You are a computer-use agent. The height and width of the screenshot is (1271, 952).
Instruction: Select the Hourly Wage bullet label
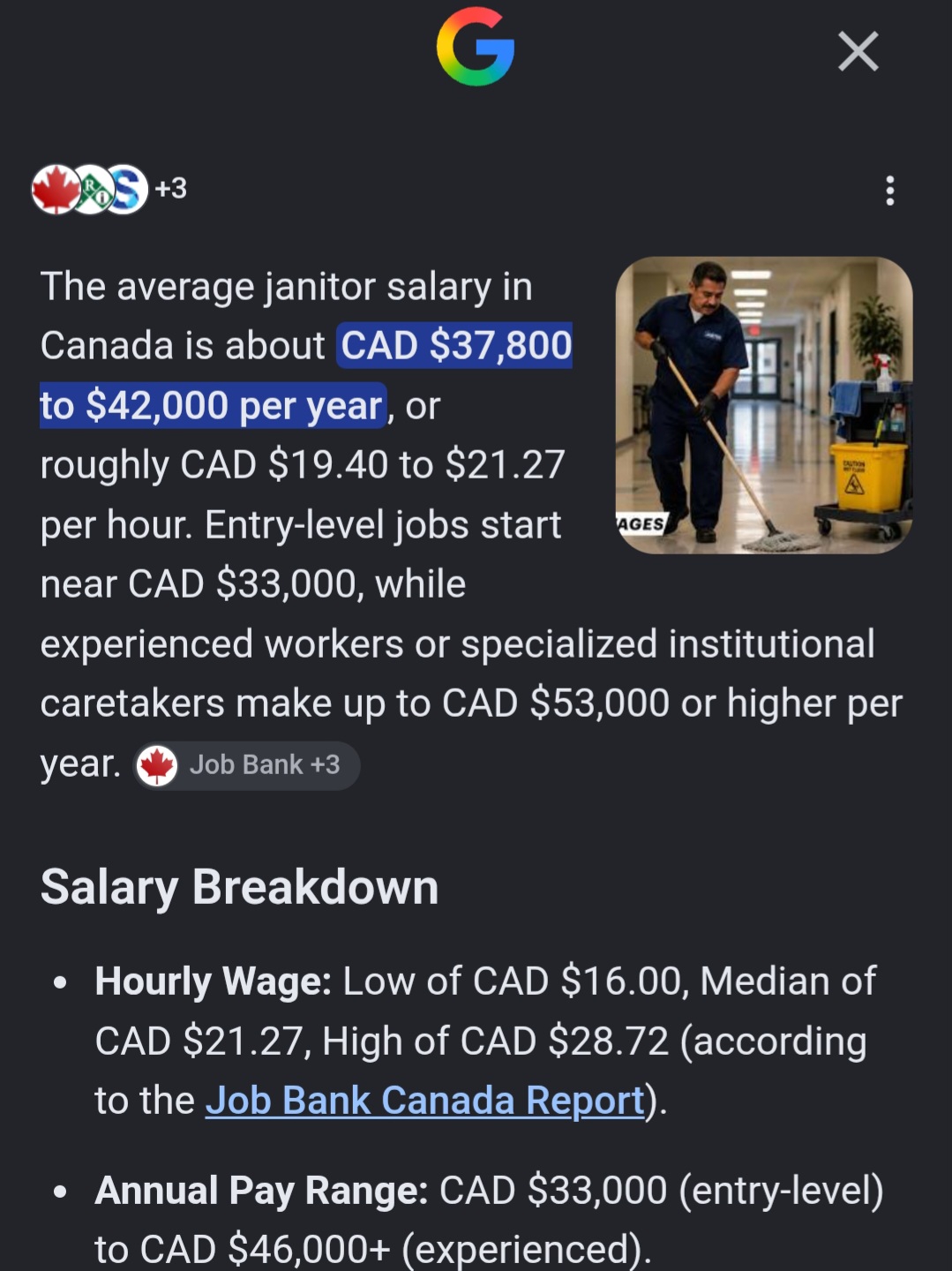213,981
